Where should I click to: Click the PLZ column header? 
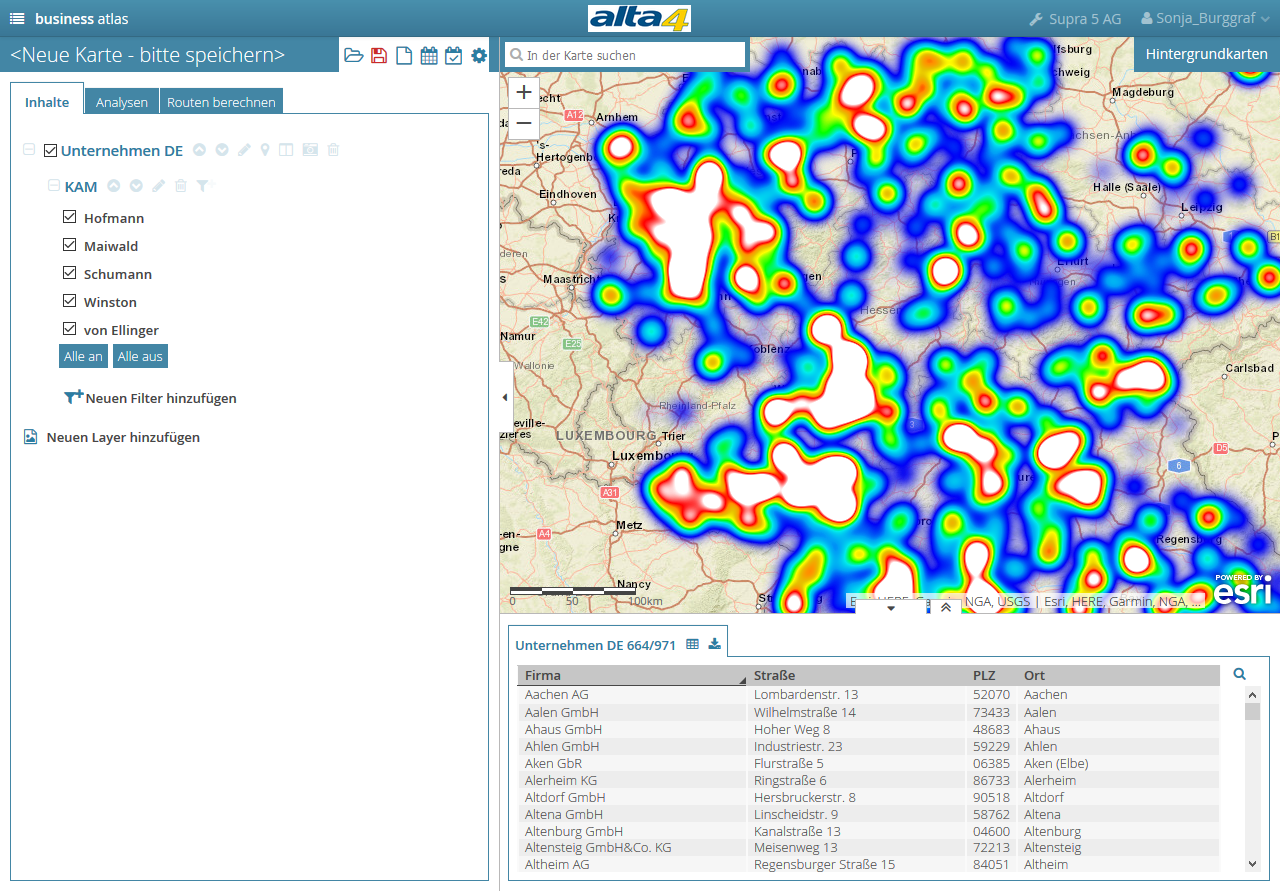click(x=992, y=675)
